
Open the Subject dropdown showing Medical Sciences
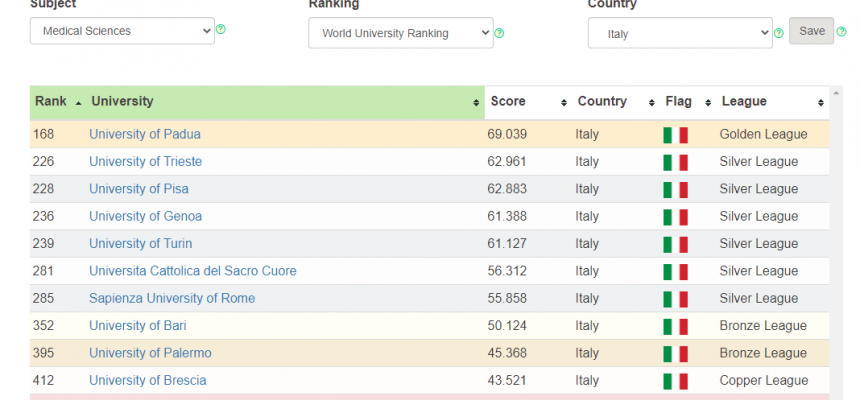(x=122, y=31)
